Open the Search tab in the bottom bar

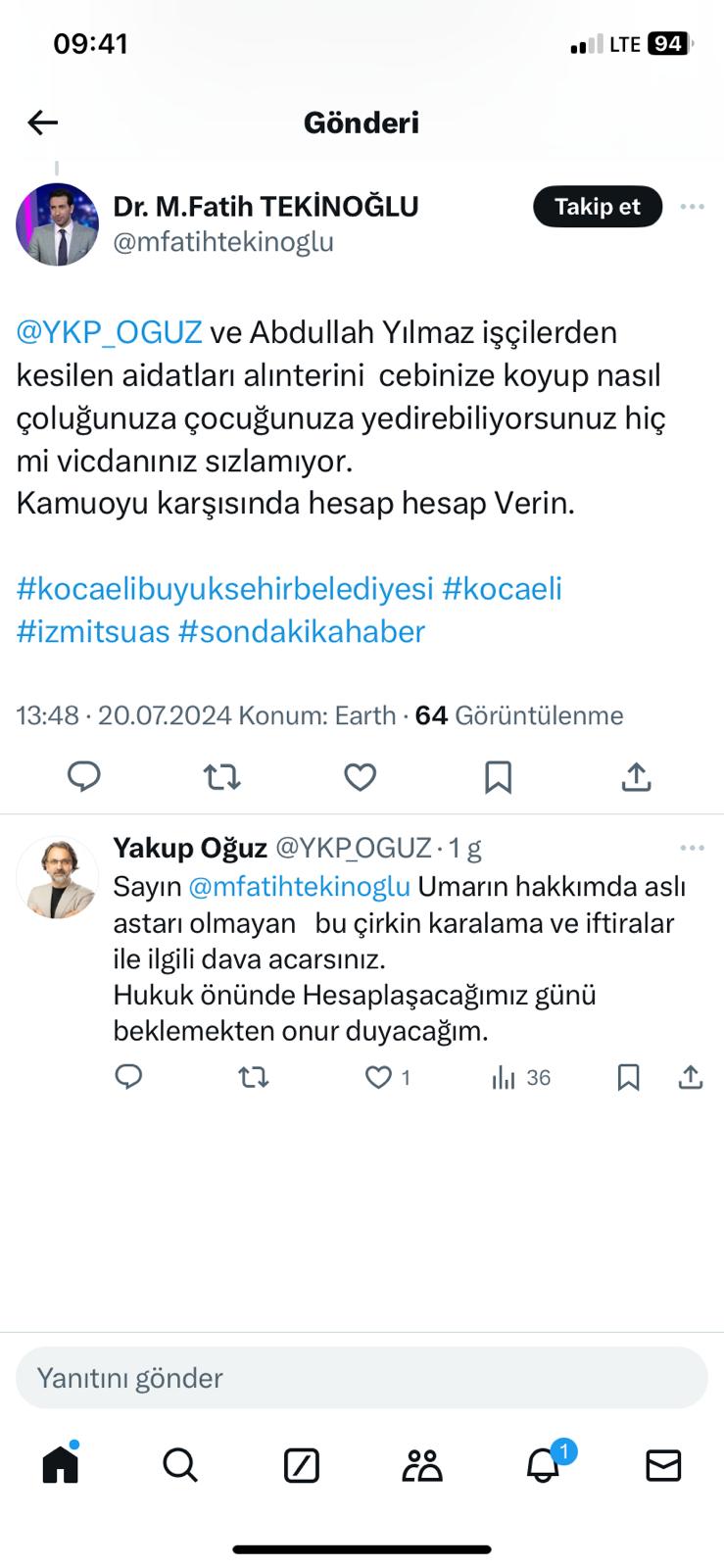[x=180, y=1465]
